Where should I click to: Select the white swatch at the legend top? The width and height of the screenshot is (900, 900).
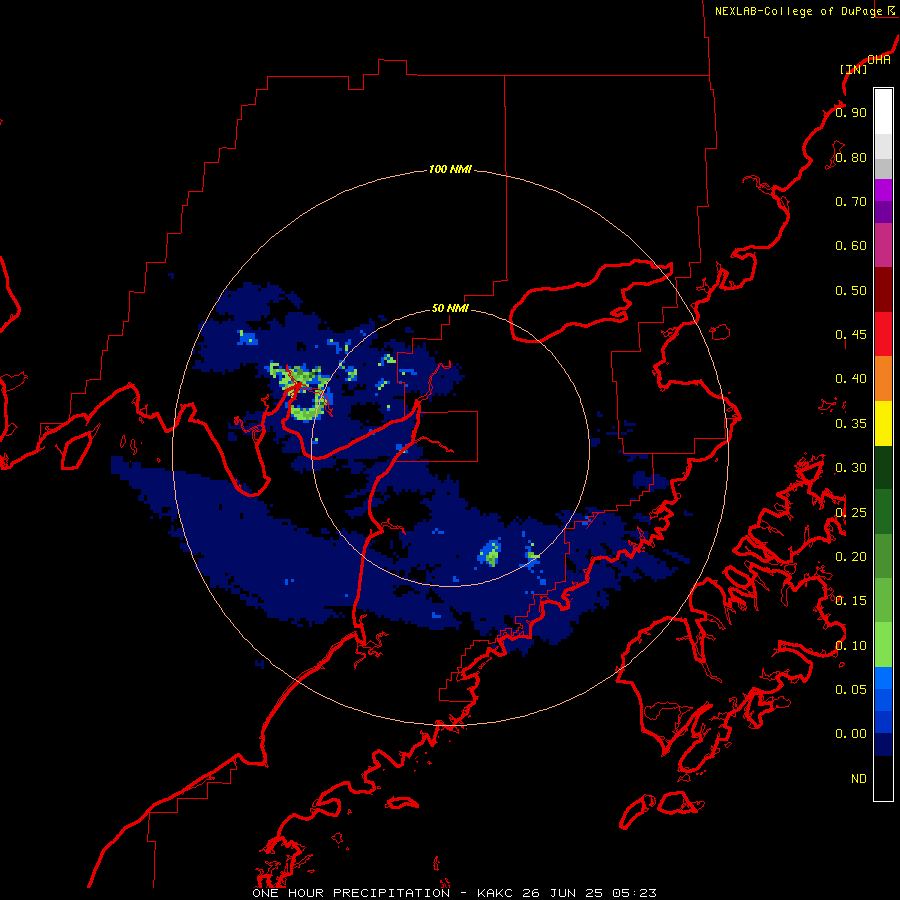[883, 112]
